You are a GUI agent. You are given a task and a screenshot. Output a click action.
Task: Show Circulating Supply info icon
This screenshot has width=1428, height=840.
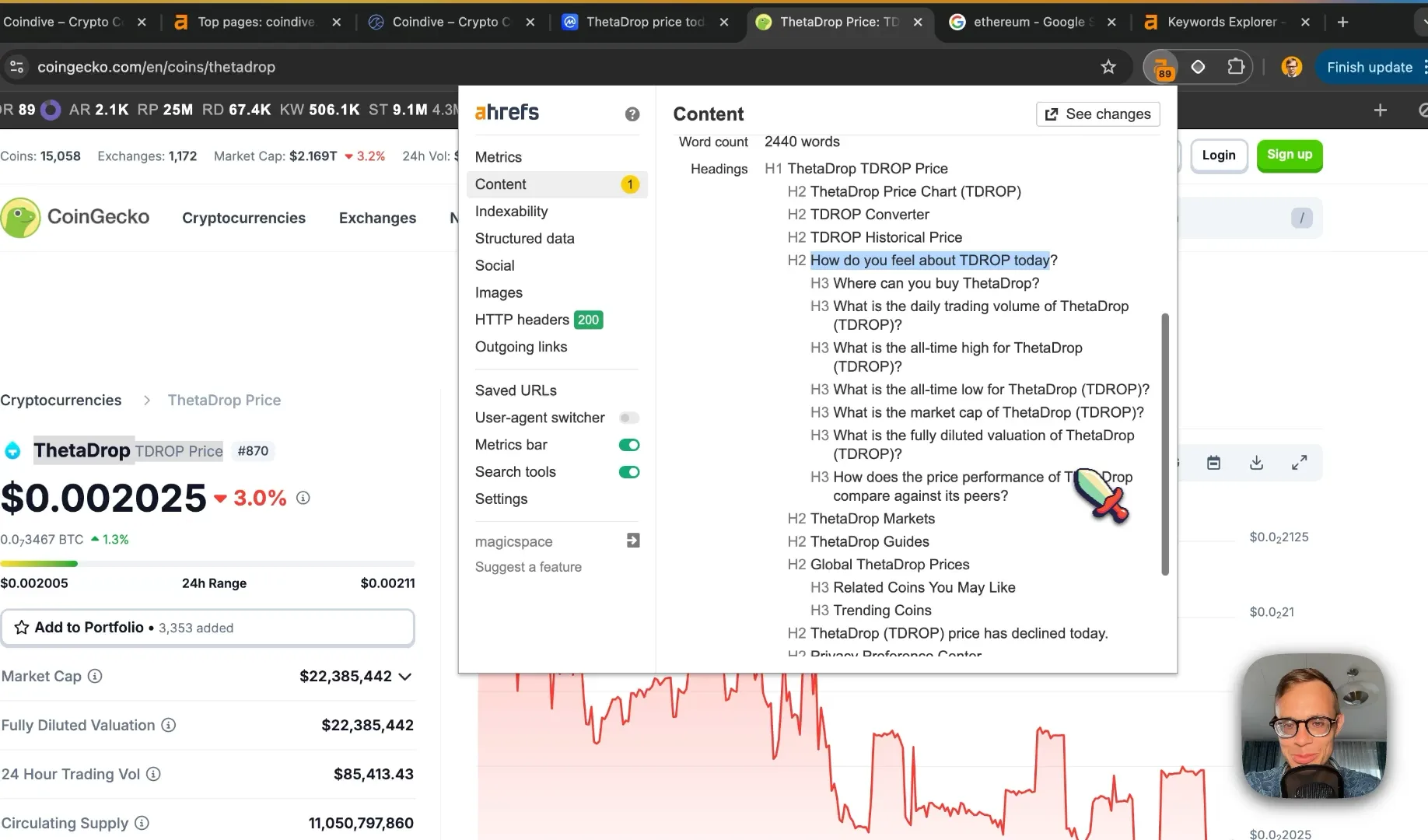point(142,823)
